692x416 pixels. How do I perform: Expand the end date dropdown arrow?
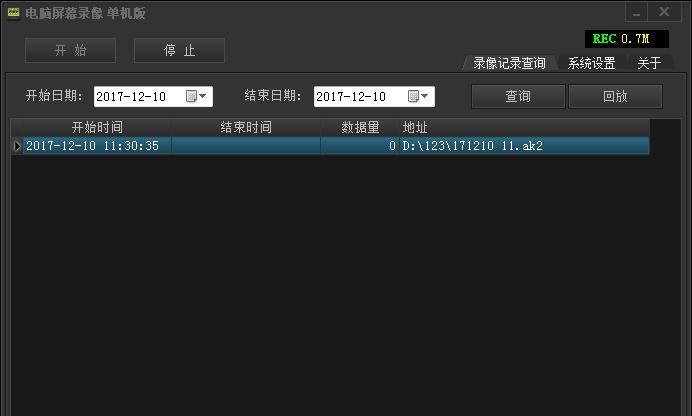[425, 96]
